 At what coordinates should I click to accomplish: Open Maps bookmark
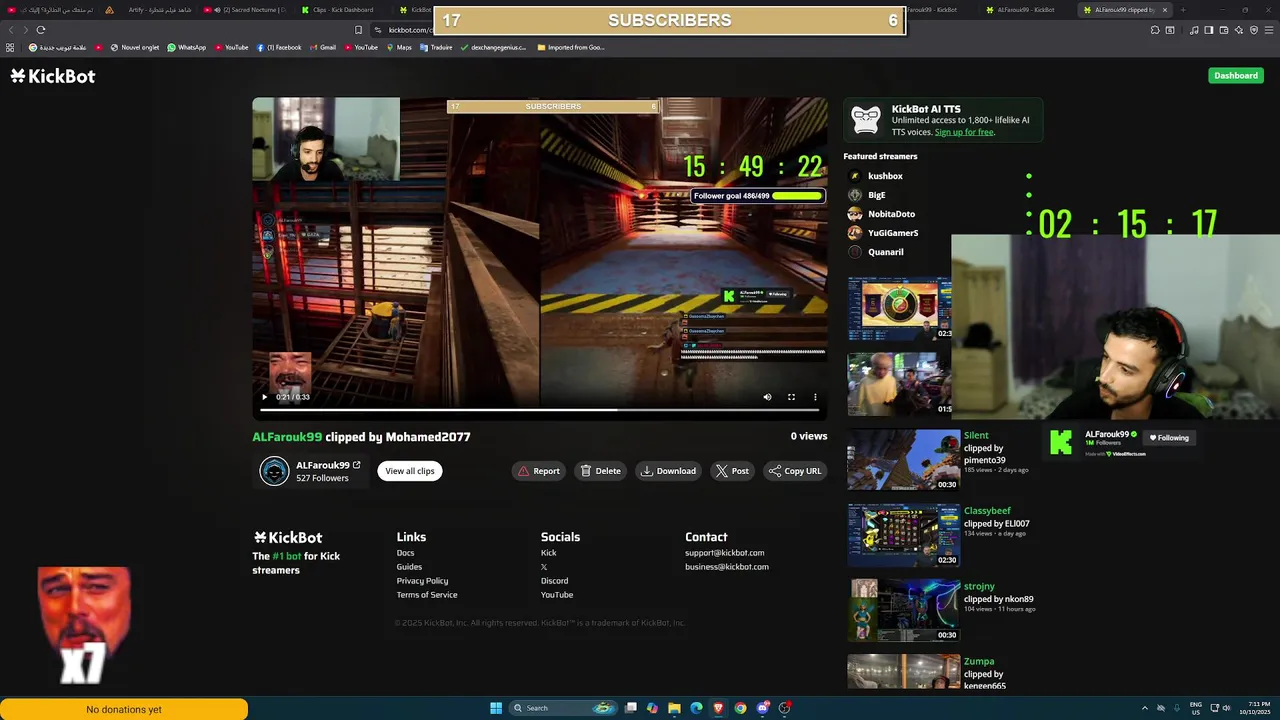[x=398, y=47]
